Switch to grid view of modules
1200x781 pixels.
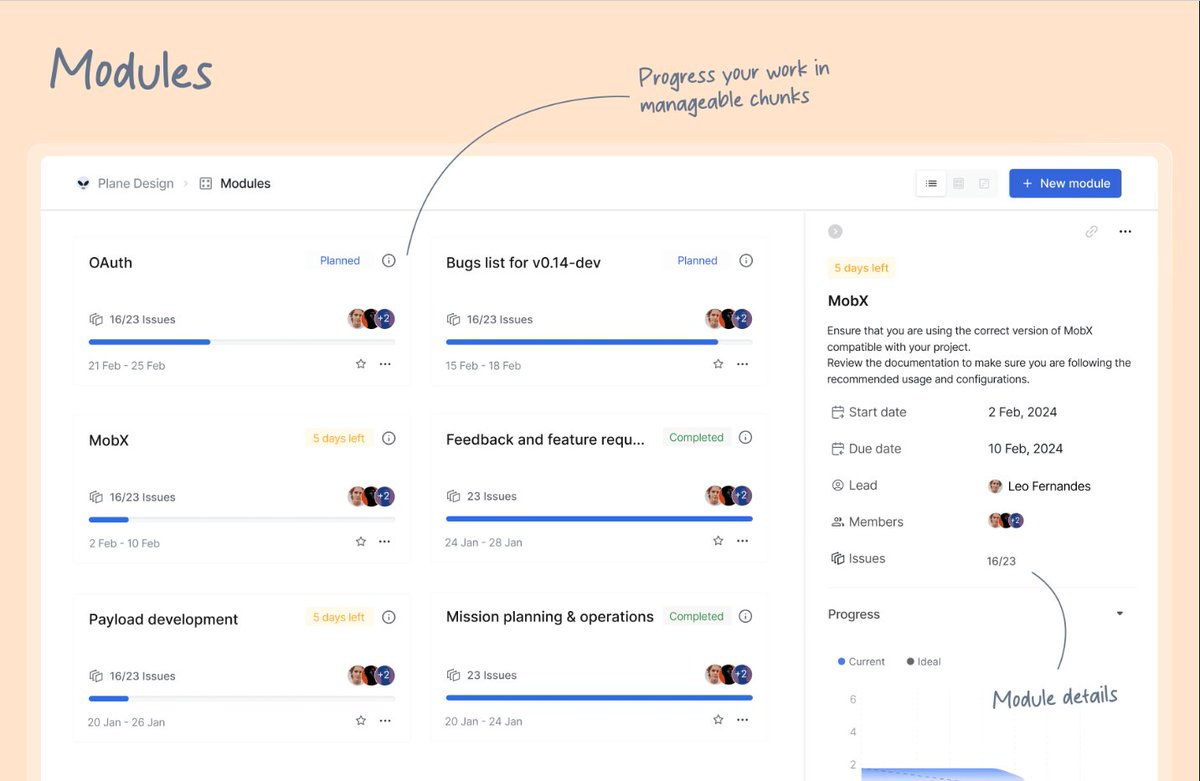coord(958,183)
